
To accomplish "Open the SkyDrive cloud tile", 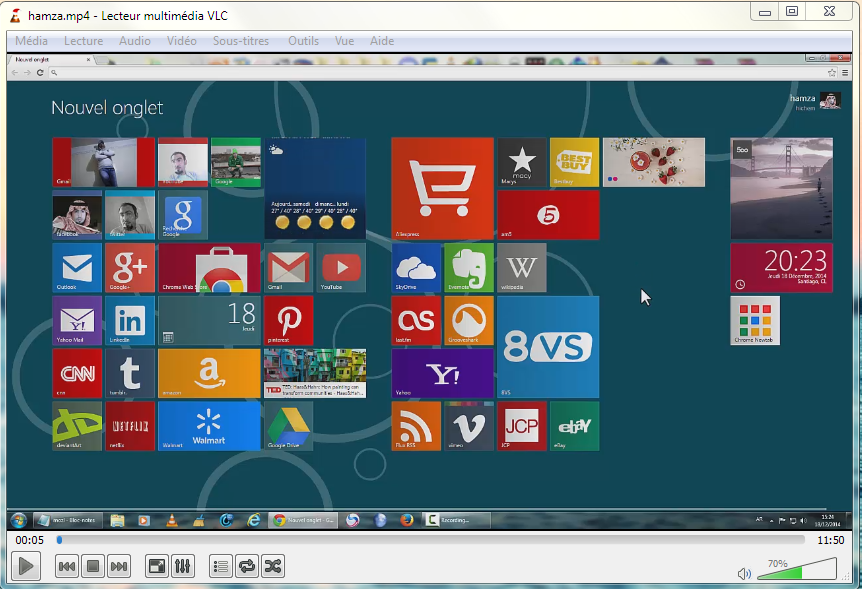I will (x=416, y=268).
